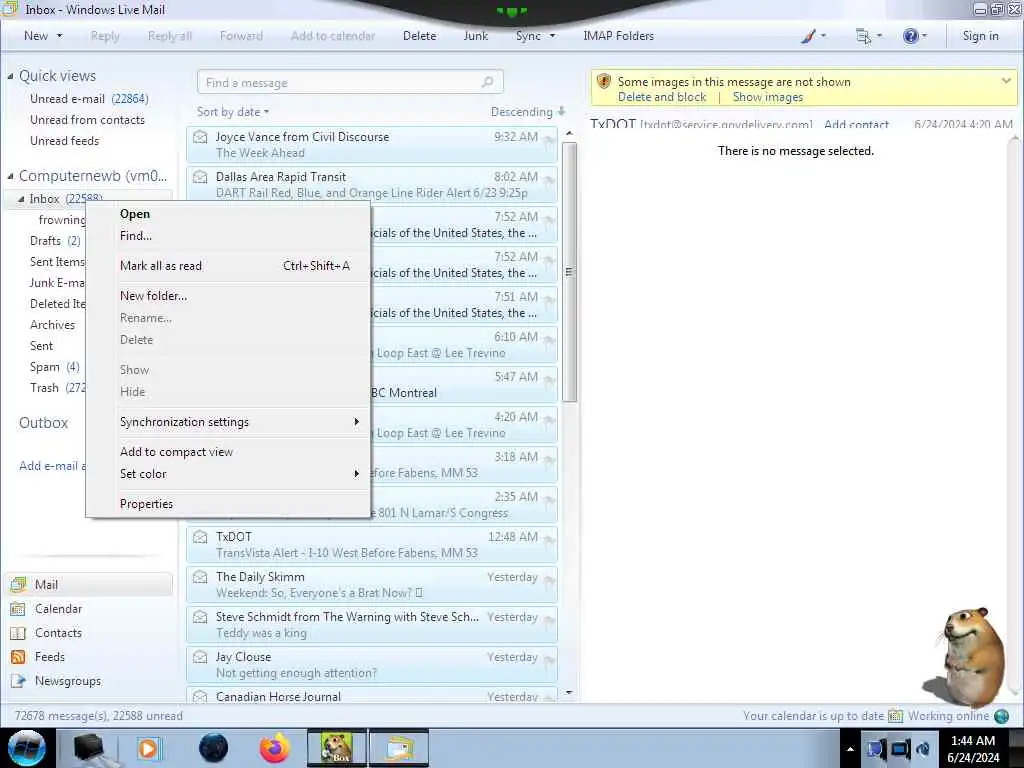
Task: Click the taskbar clock showing 1:44 AM
Action: (x=973, y=748)
